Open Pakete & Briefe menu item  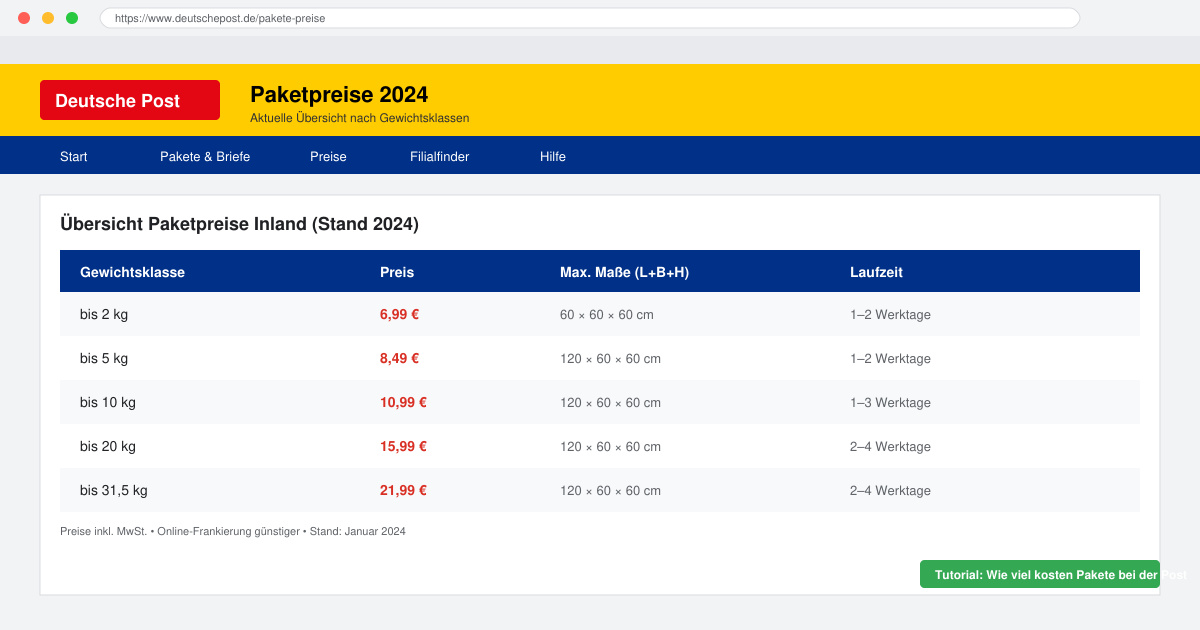205,157
